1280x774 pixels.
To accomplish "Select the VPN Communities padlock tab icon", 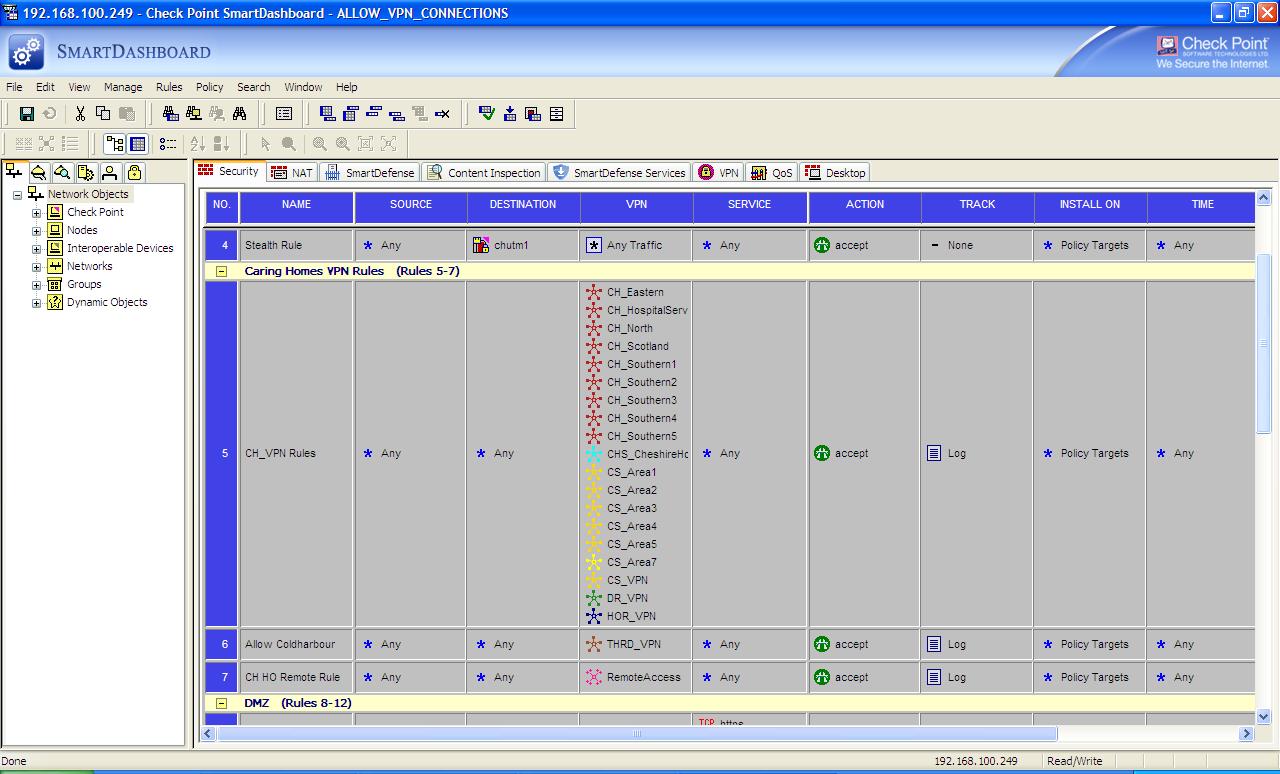I will pyautogui.click(x=135, y=172).
